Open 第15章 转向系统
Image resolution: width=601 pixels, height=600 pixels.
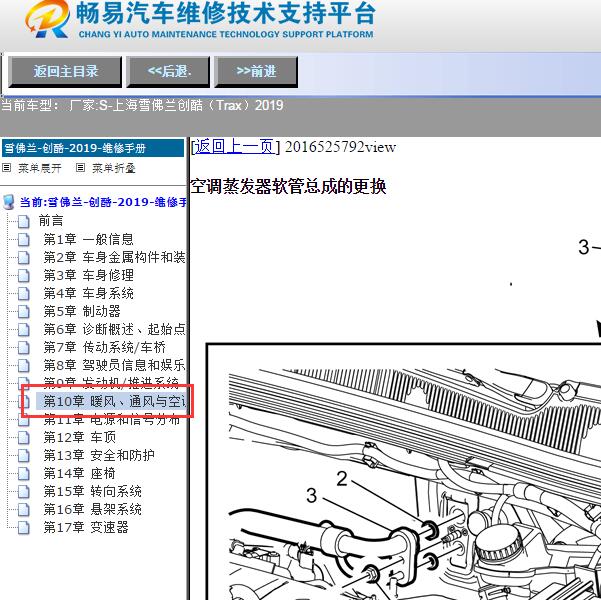(x=92, y=492)
